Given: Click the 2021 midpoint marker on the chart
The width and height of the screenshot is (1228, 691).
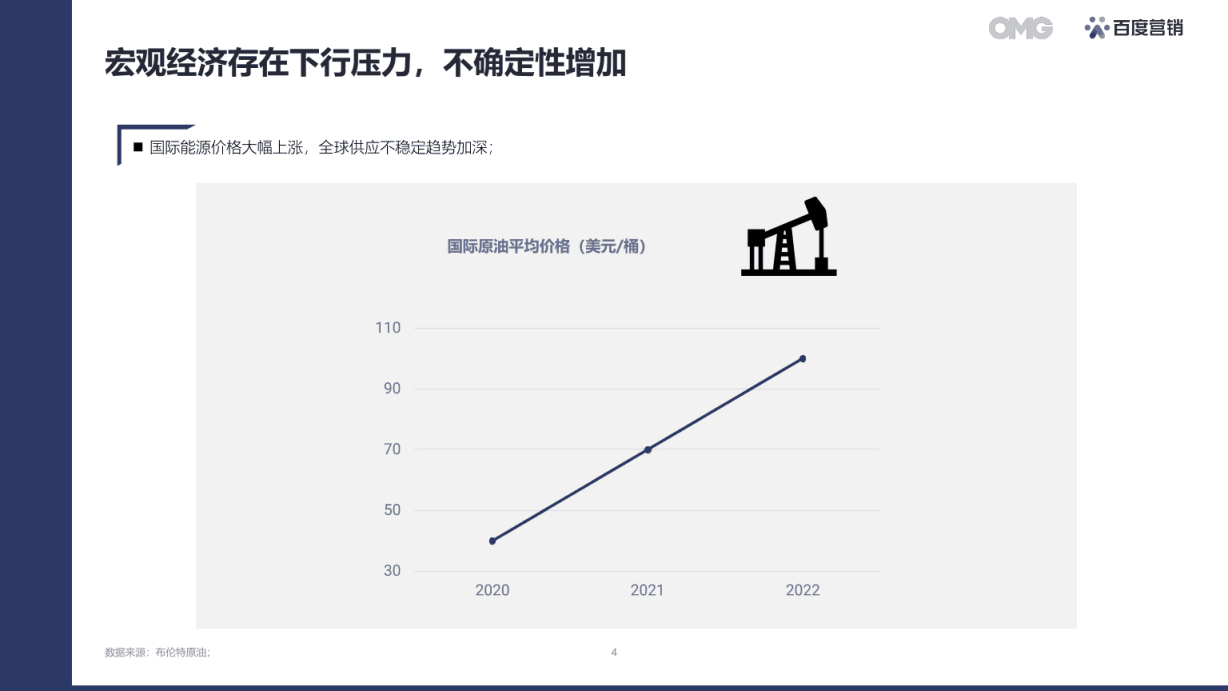Looking at the screenshot, I should (646, 448).
